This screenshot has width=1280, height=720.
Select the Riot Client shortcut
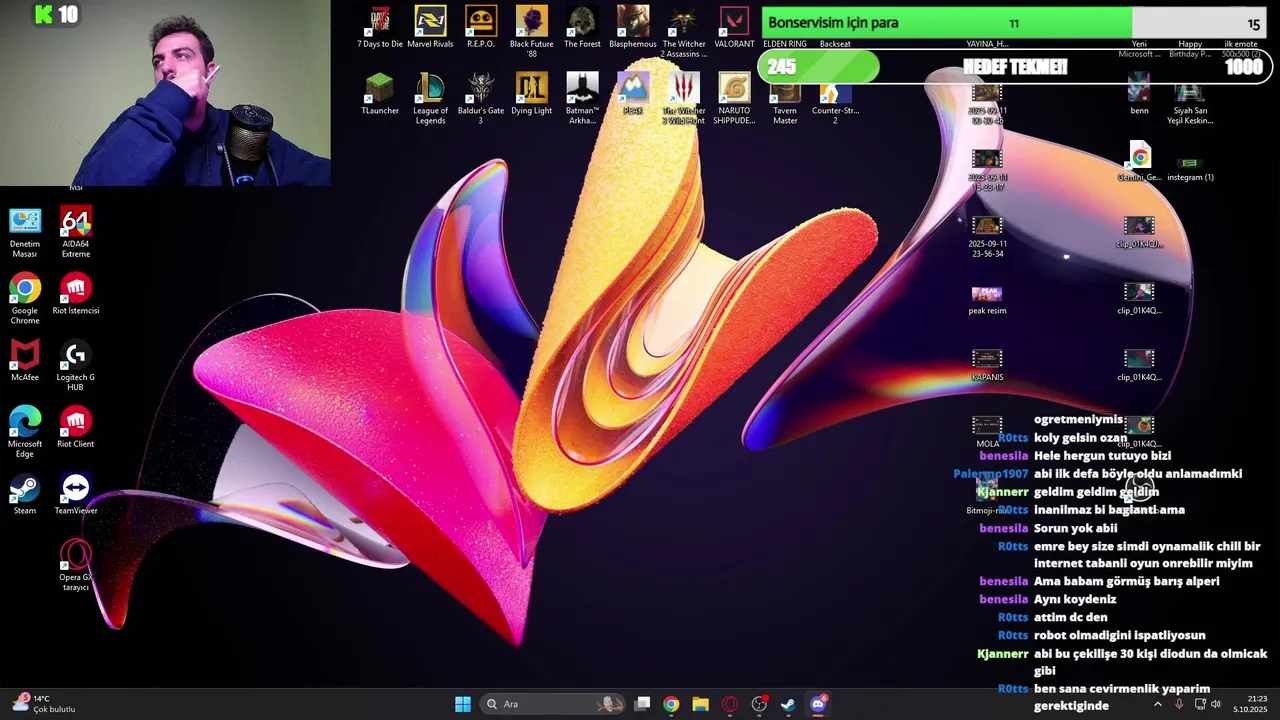pos(76,428)
